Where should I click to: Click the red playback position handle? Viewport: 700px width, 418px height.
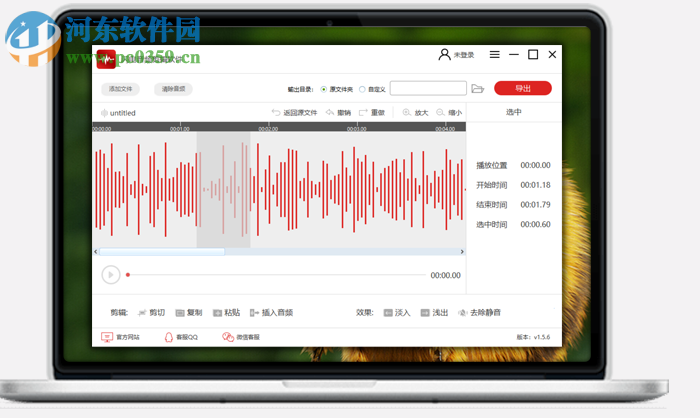[128, 275]
